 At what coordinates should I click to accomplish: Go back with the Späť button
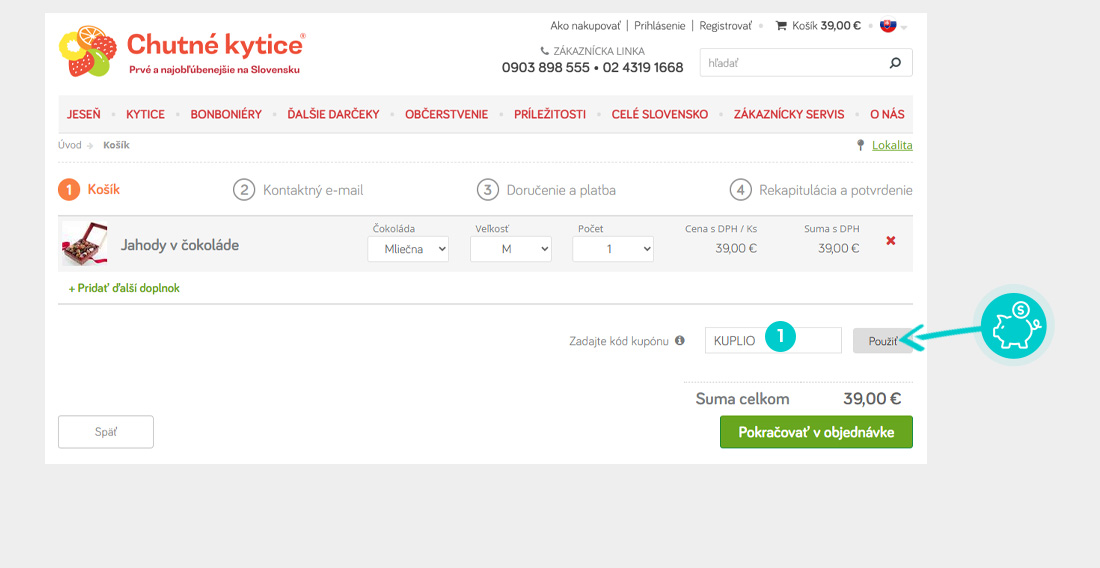pos(106,432)
